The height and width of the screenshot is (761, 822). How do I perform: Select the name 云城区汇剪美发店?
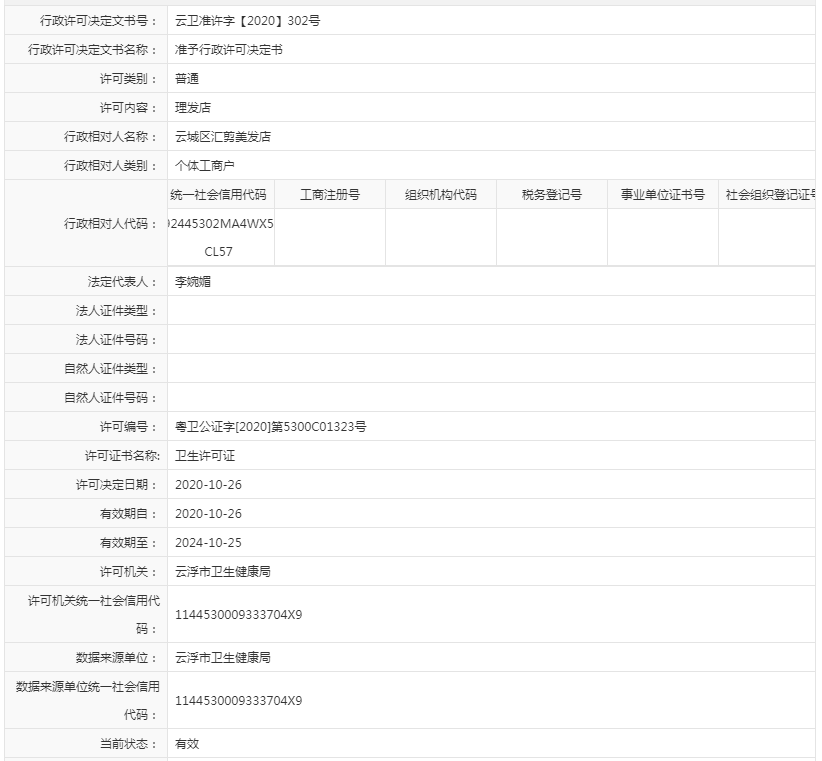[223, 137]
